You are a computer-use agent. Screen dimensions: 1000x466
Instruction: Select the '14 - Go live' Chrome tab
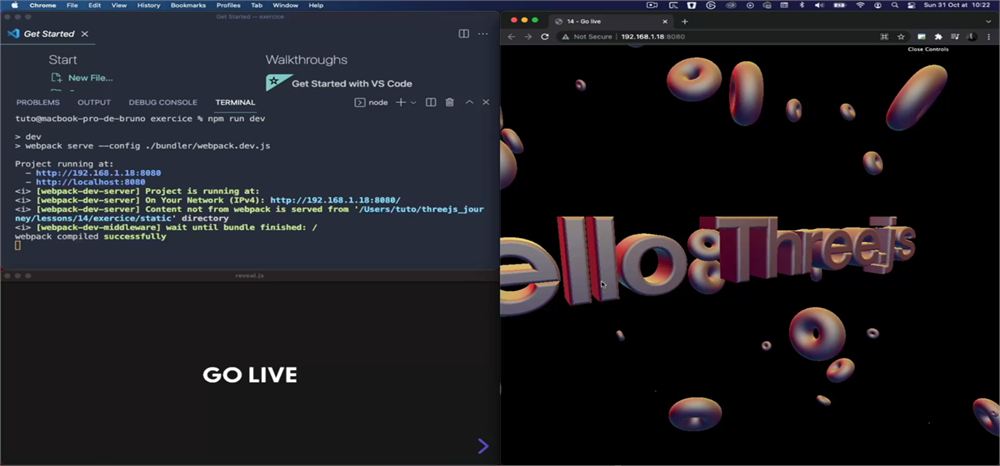click(609, 21)
